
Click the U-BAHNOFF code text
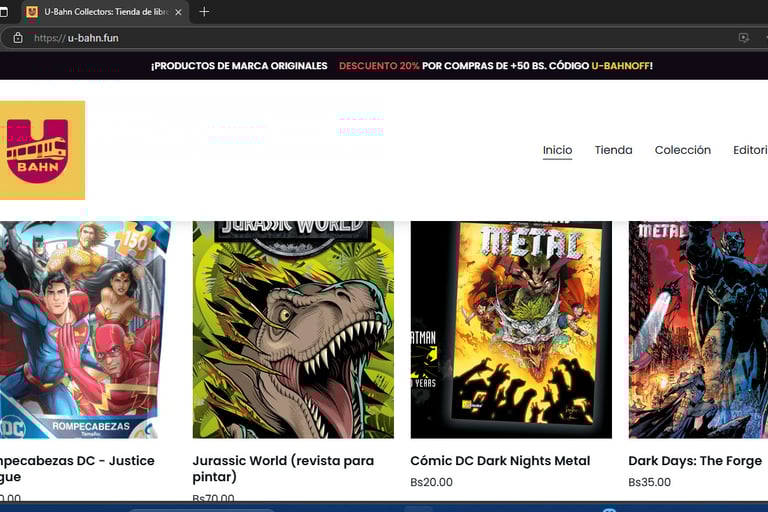click(621, 66)
